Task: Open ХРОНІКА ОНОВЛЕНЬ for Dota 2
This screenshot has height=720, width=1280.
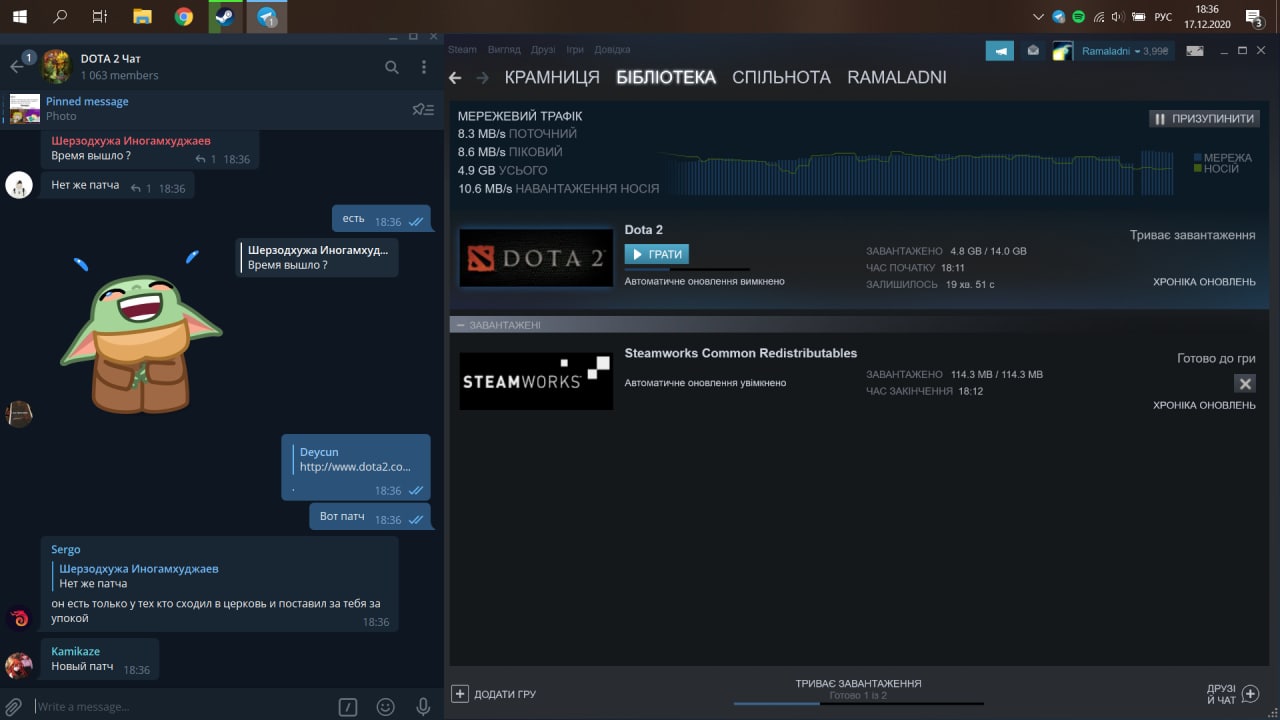Action: coord(1204,282)
